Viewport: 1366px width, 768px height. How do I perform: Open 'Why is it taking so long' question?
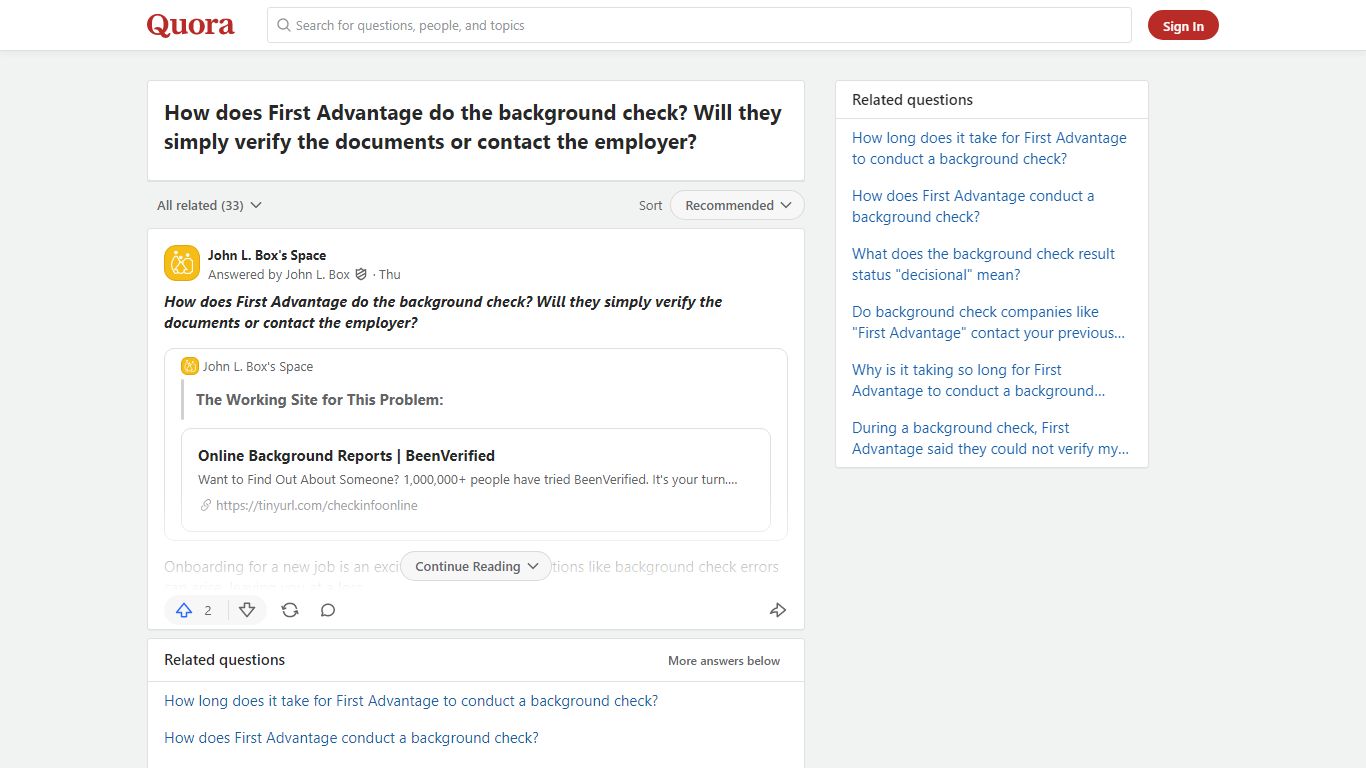pyautogui.click(x=978, y=380)
